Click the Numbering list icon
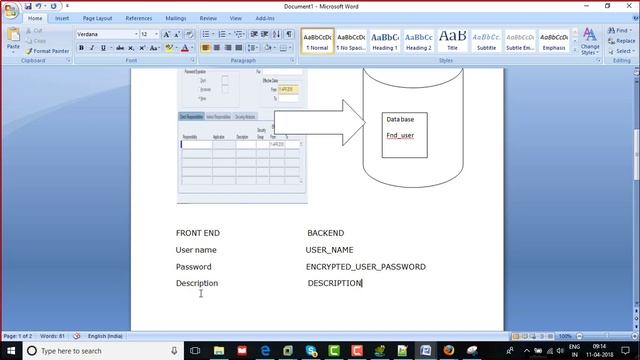 pos(222,34)
